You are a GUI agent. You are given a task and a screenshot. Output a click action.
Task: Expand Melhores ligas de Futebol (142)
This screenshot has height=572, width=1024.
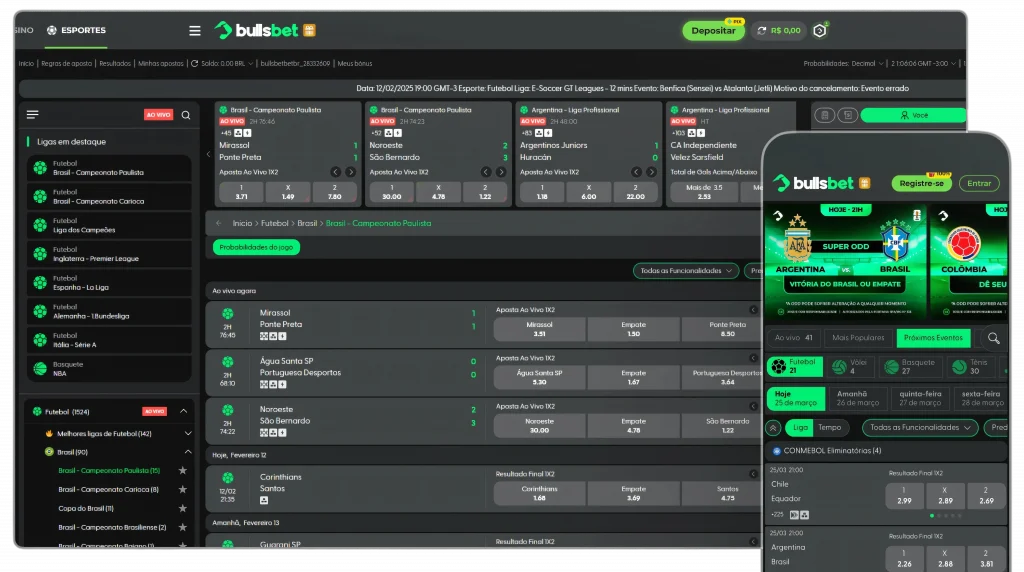188,434
